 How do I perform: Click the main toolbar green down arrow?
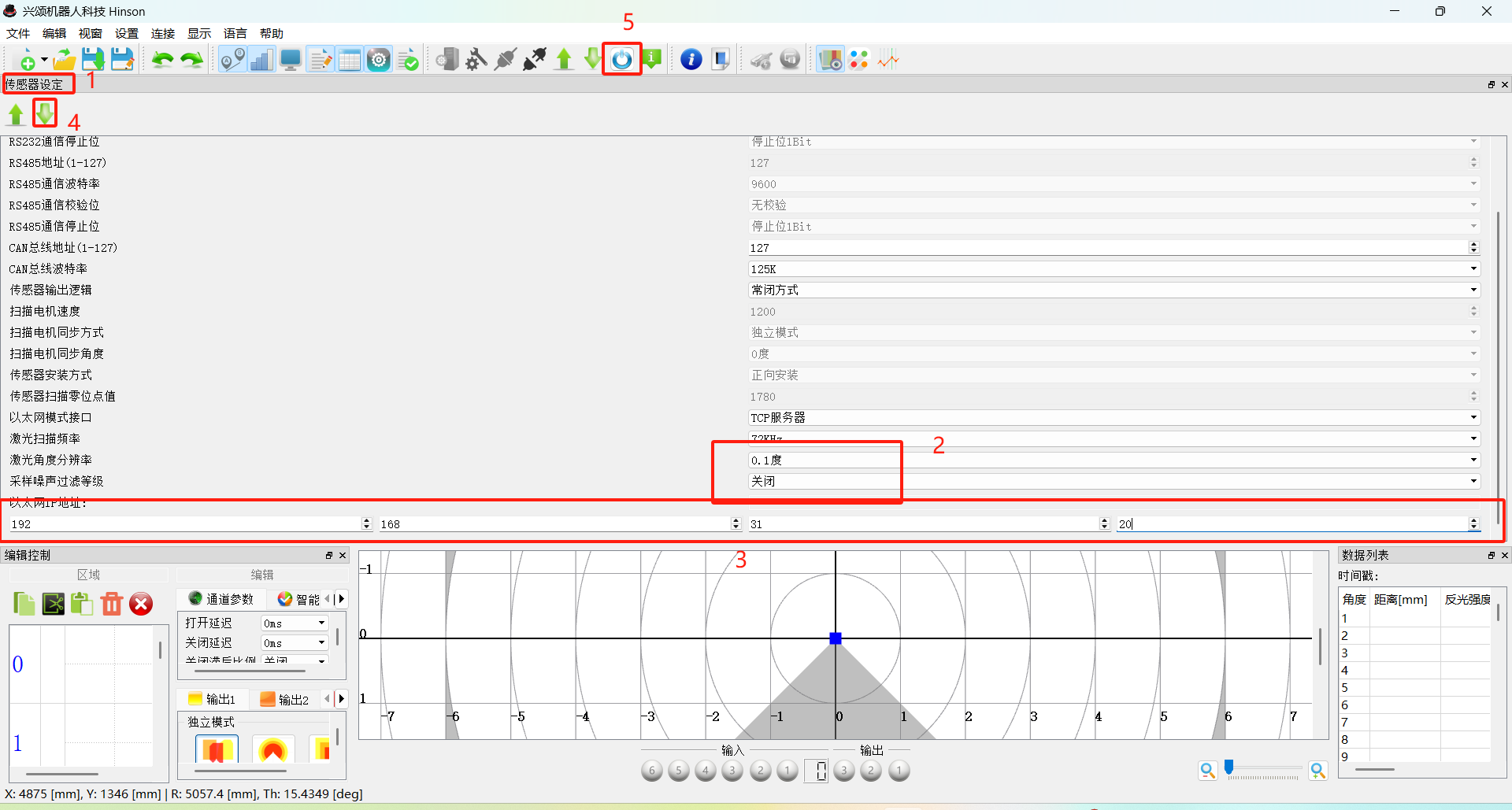click(x=593, y=59)
